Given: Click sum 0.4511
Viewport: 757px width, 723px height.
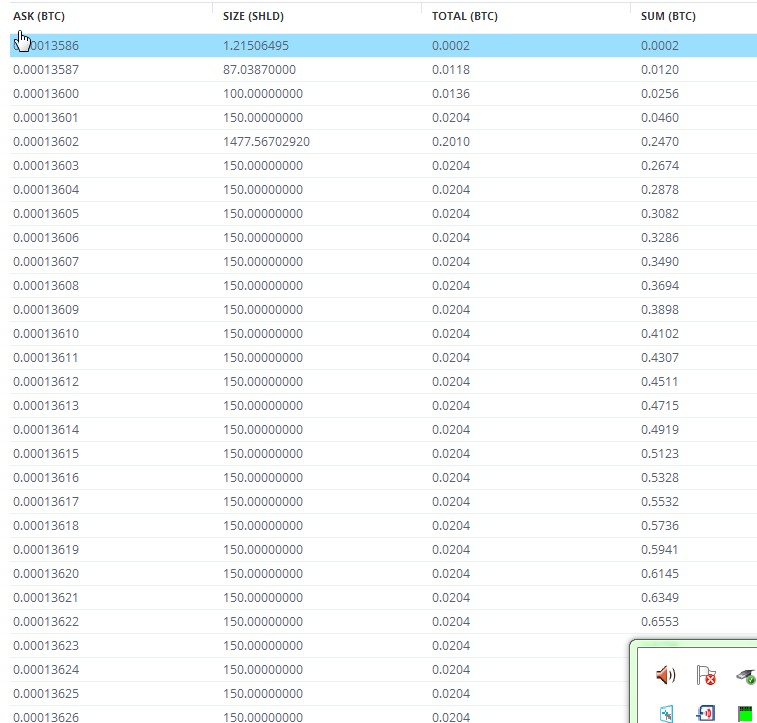Looking at the screenshot, I should tap(660, 382).
